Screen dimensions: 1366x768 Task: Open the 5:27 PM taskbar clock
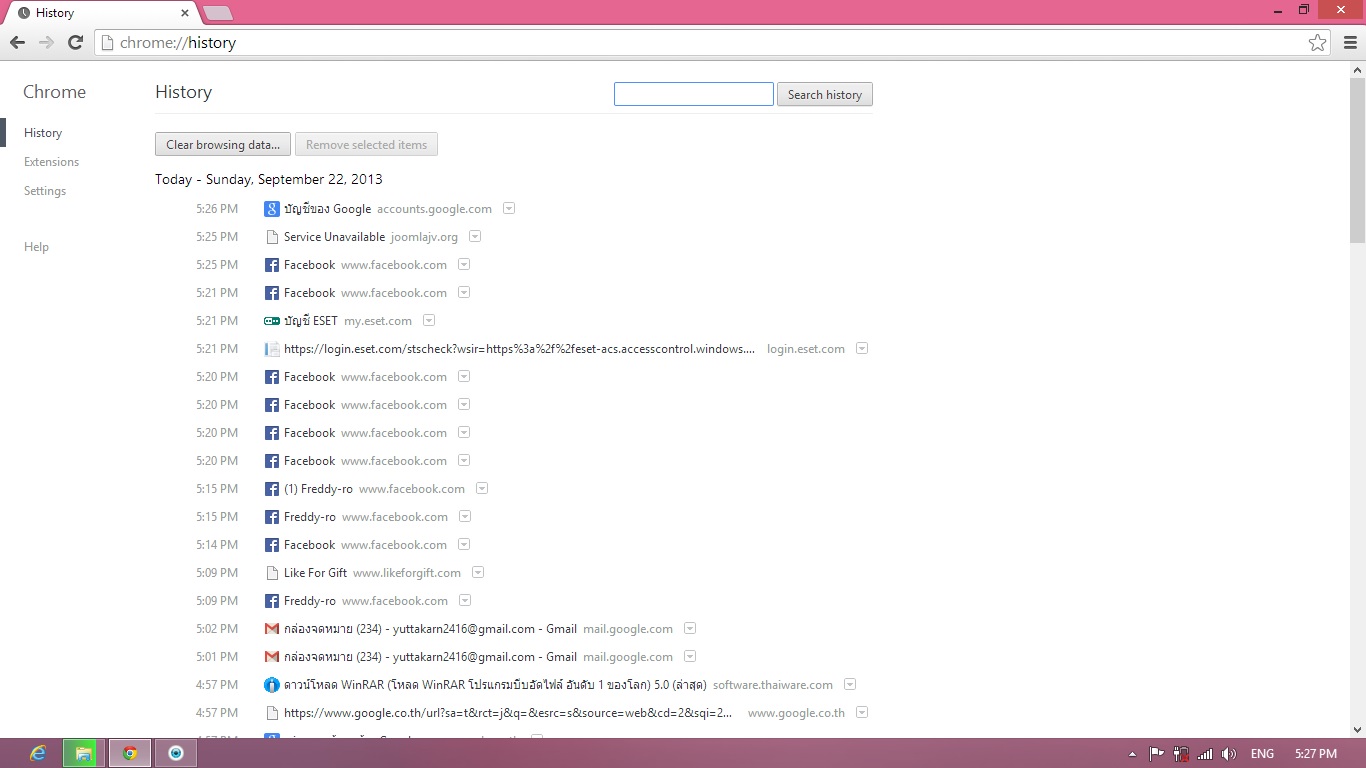[x=1315, y=754]
